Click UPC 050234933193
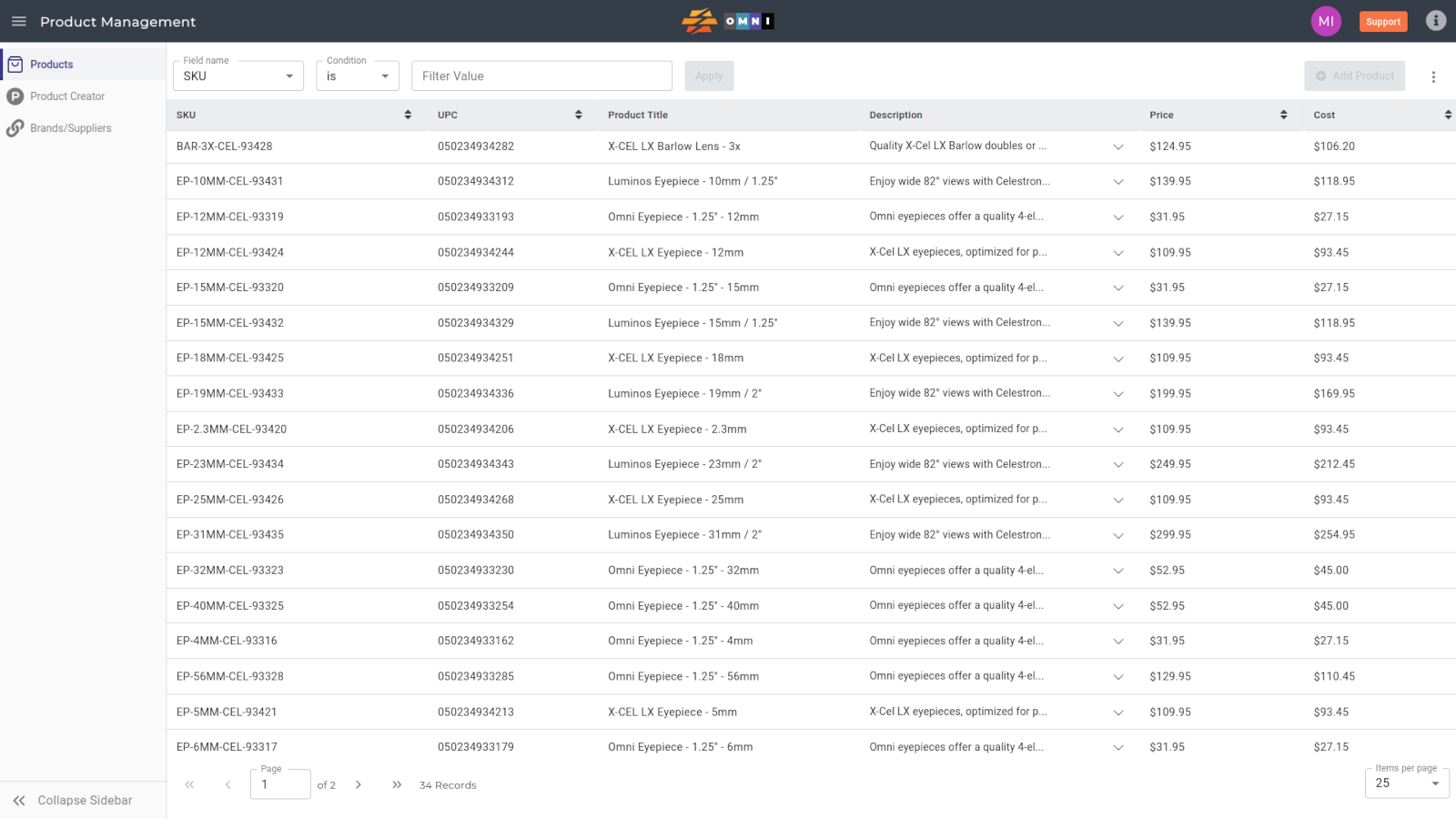 476,217
